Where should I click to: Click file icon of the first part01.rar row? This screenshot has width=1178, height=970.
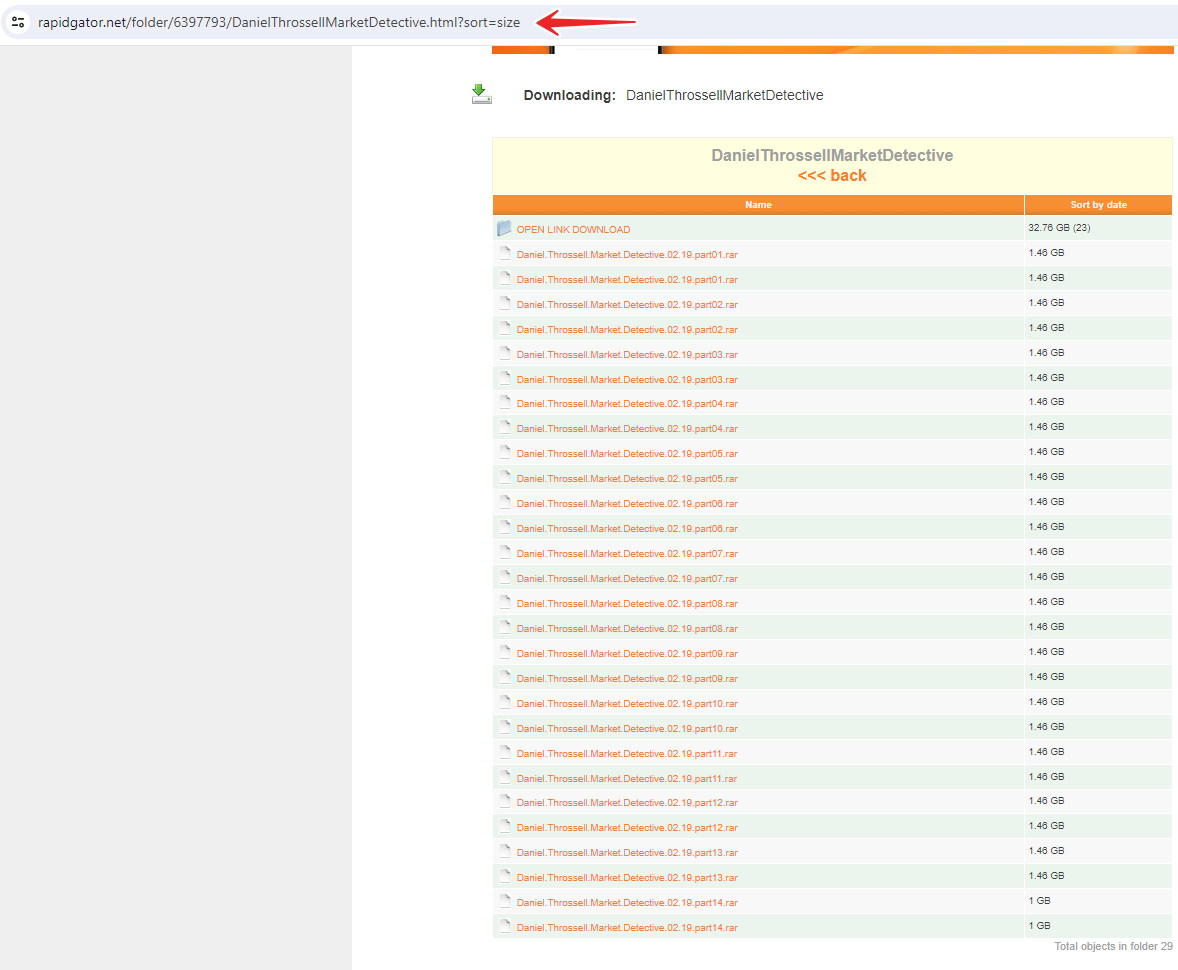(x=505, y=253)
